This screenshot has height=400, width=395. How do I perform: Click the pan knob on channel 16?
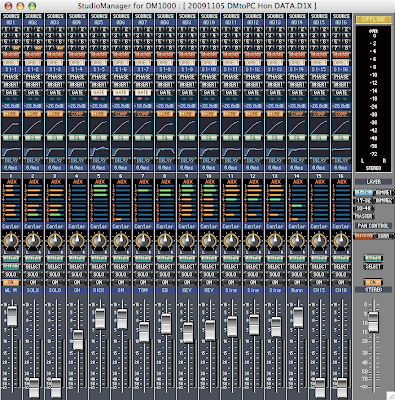click(x=341, y=241)
